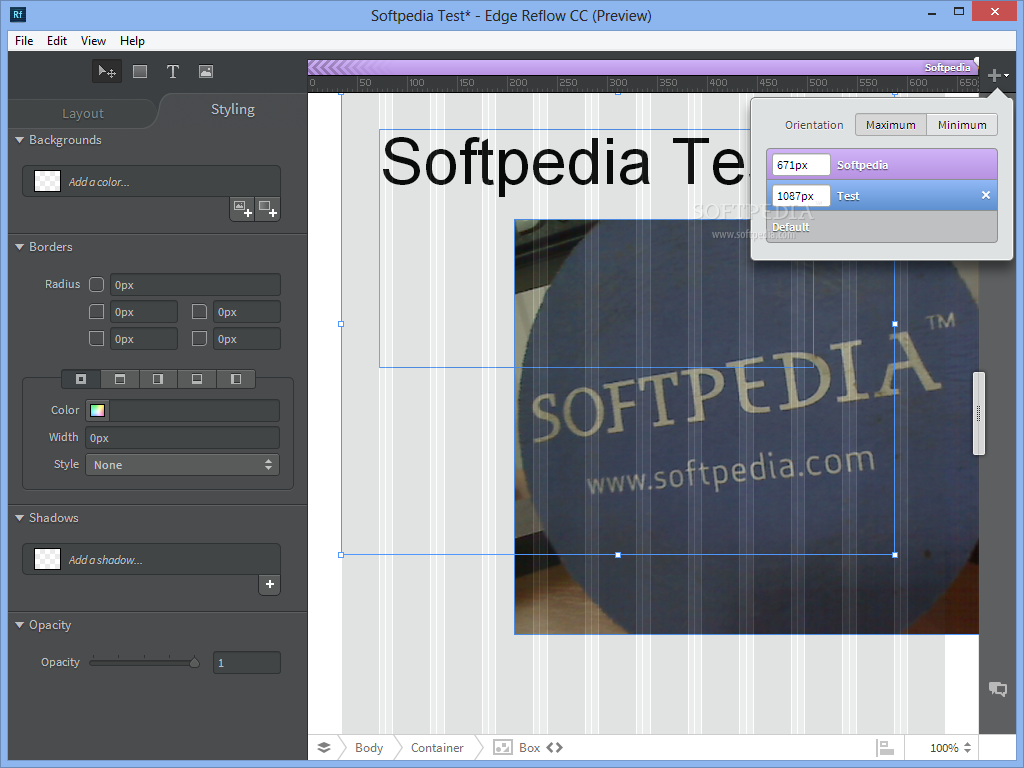The image size is (1024, 768).
Task: Open the align icon in status bar
Action: 885,748
